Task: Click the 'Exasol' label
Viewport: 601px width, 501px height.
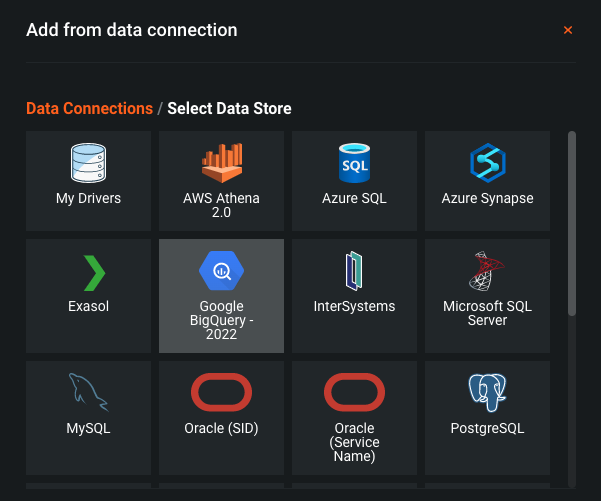Action: click(89, 306)
